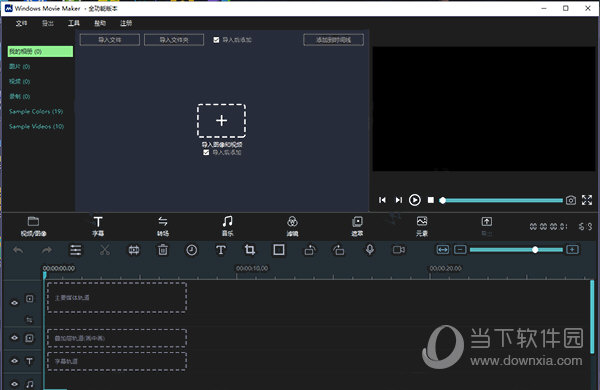Open the first menu (File) in menu bar
This screenshot has height=390, width=600.
21,23
